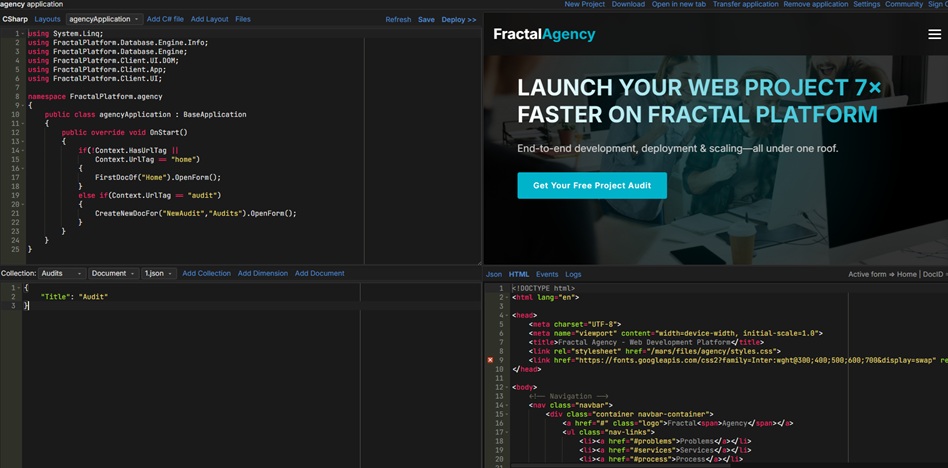Collapse class fold at line 11

point(23,123)
